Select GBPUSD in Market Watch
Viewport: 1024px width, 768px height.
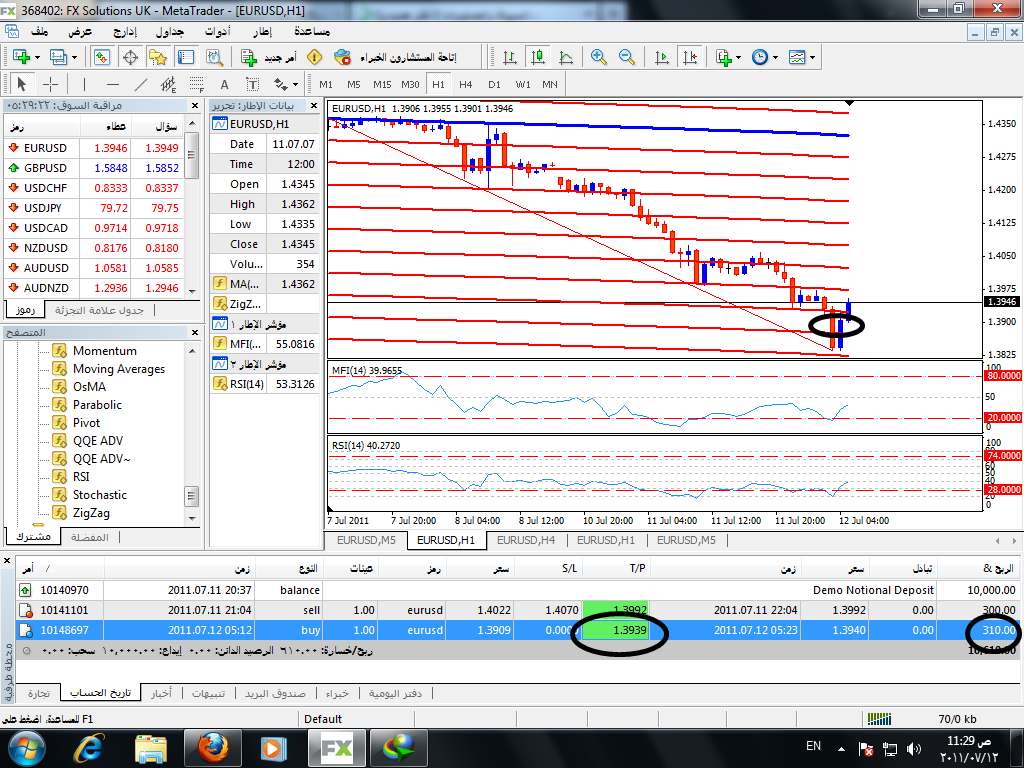coord(93,168)
